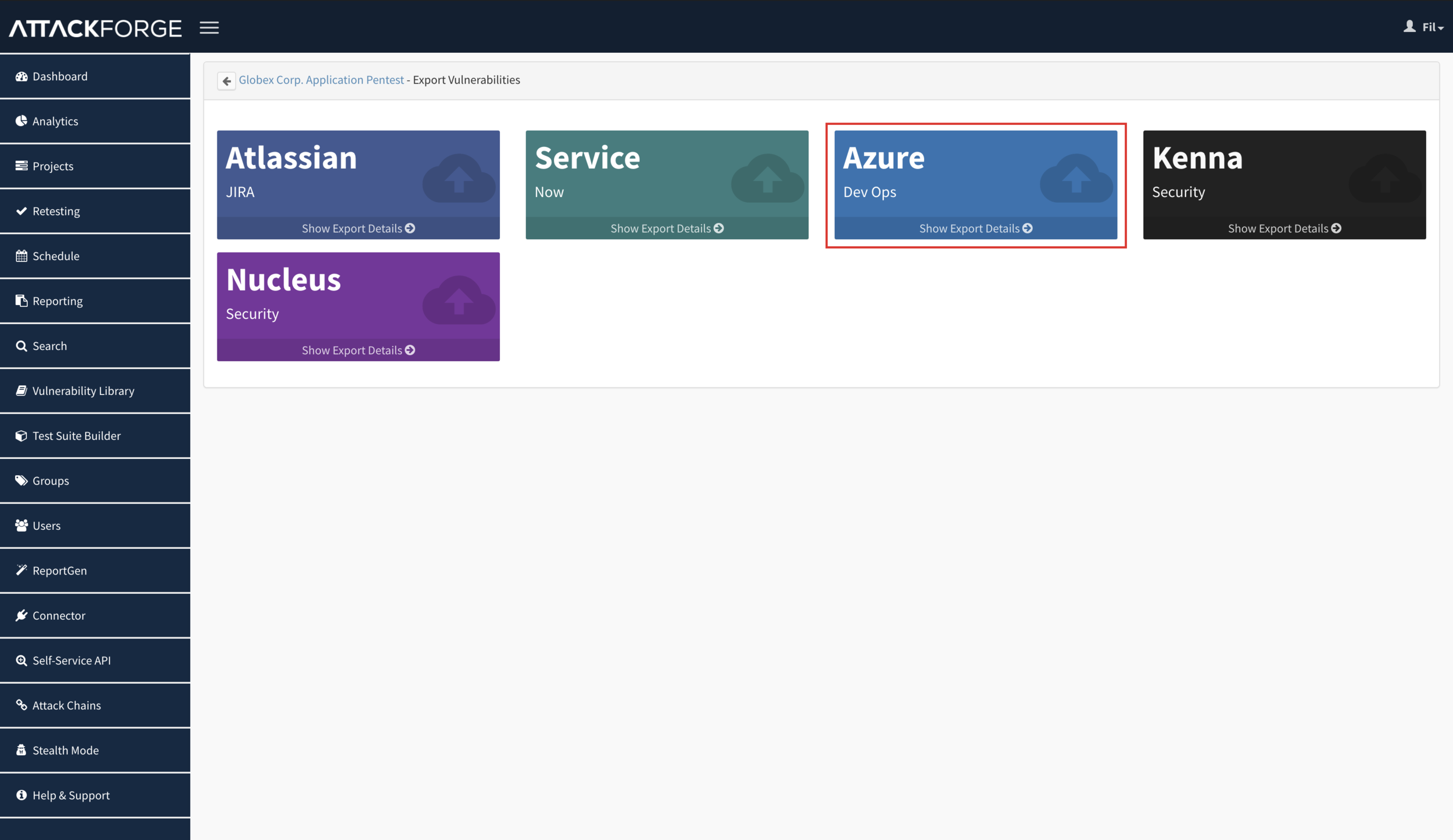Open Projects in the sidebar
Viewport: 1453px width, 840px height.
point(95,166)
